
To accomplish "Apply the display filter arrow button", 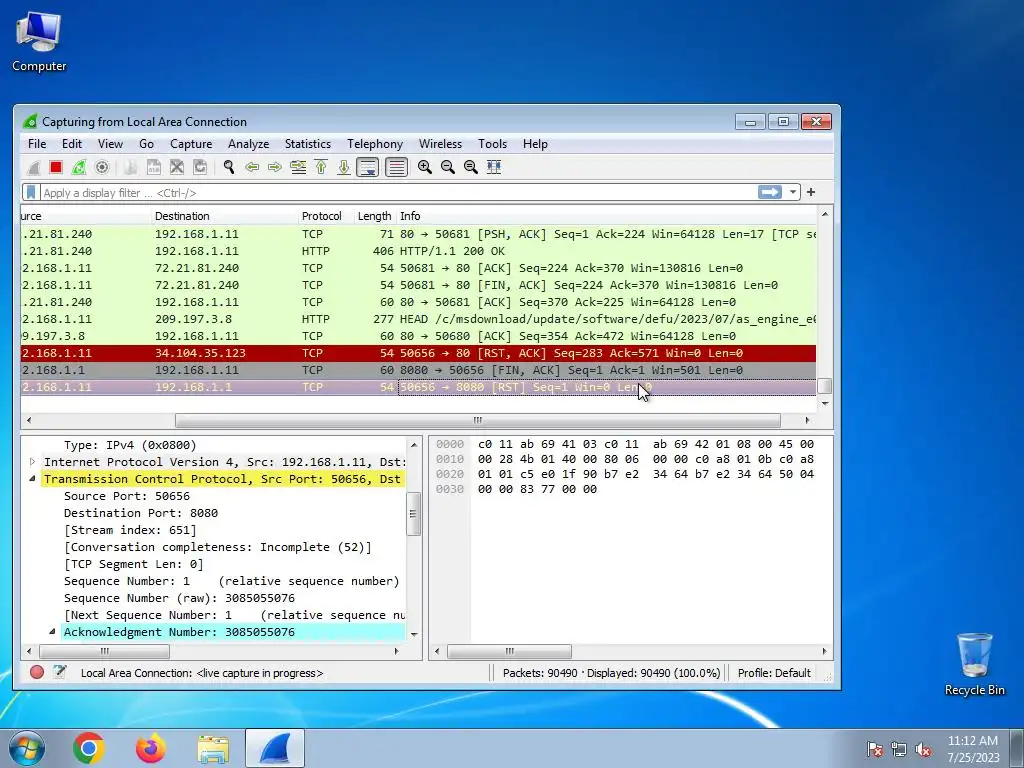I will 770,192.
